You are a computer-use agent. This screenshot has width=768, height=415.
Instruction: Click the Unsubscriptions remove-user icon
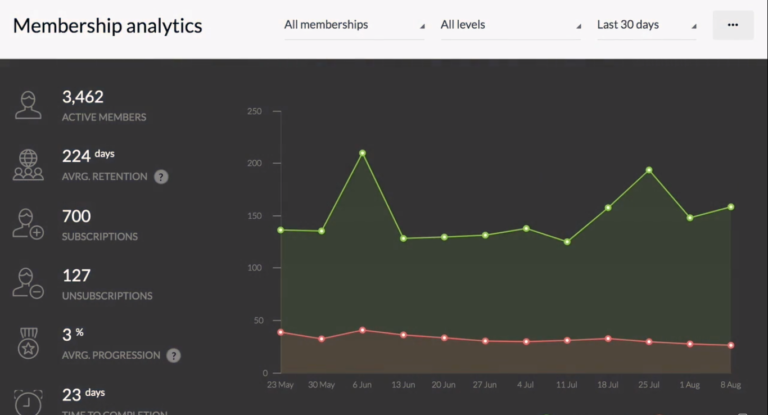(28, 284)
